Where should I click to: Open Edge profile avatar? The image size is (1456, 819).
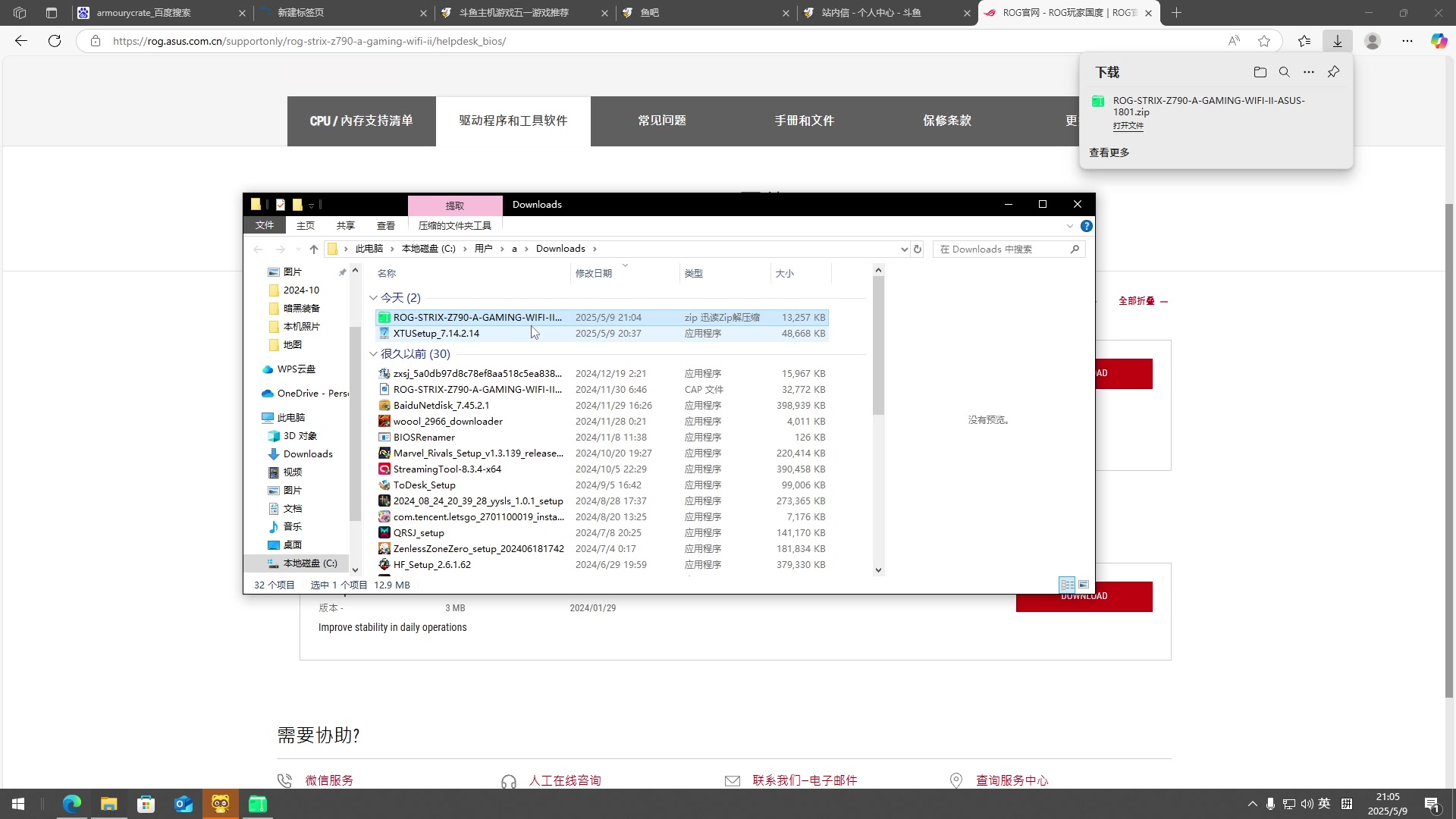(1373, 41)
